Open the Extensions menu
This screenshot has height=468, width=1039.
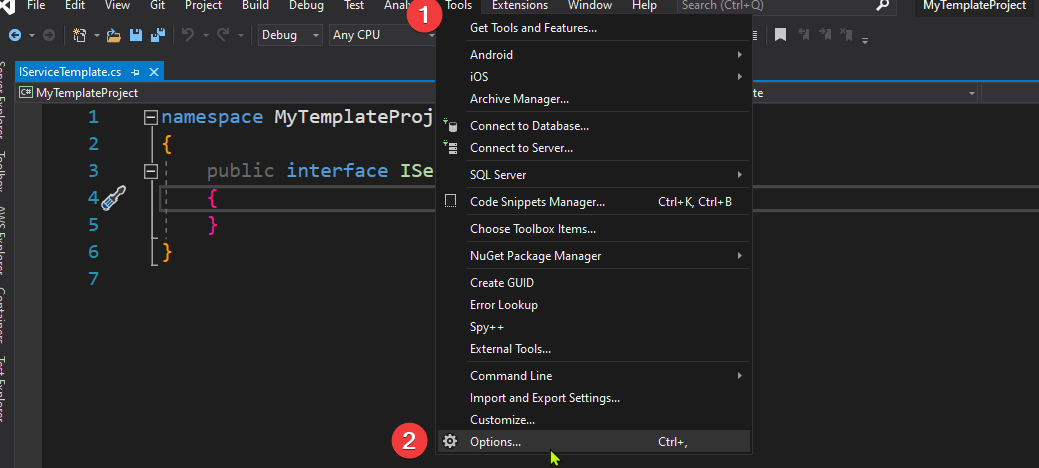point(520,5)
